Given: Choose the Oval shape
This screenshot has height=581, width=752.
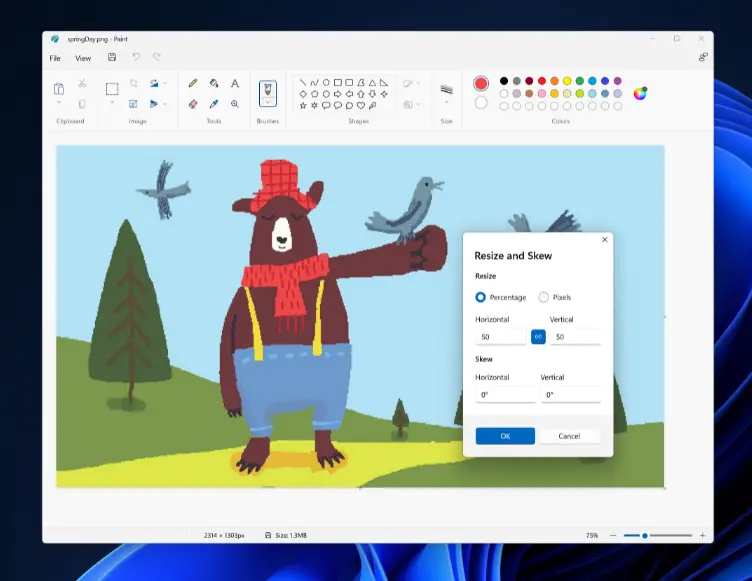Looking at the screenshot, I should tap(326, 83).
